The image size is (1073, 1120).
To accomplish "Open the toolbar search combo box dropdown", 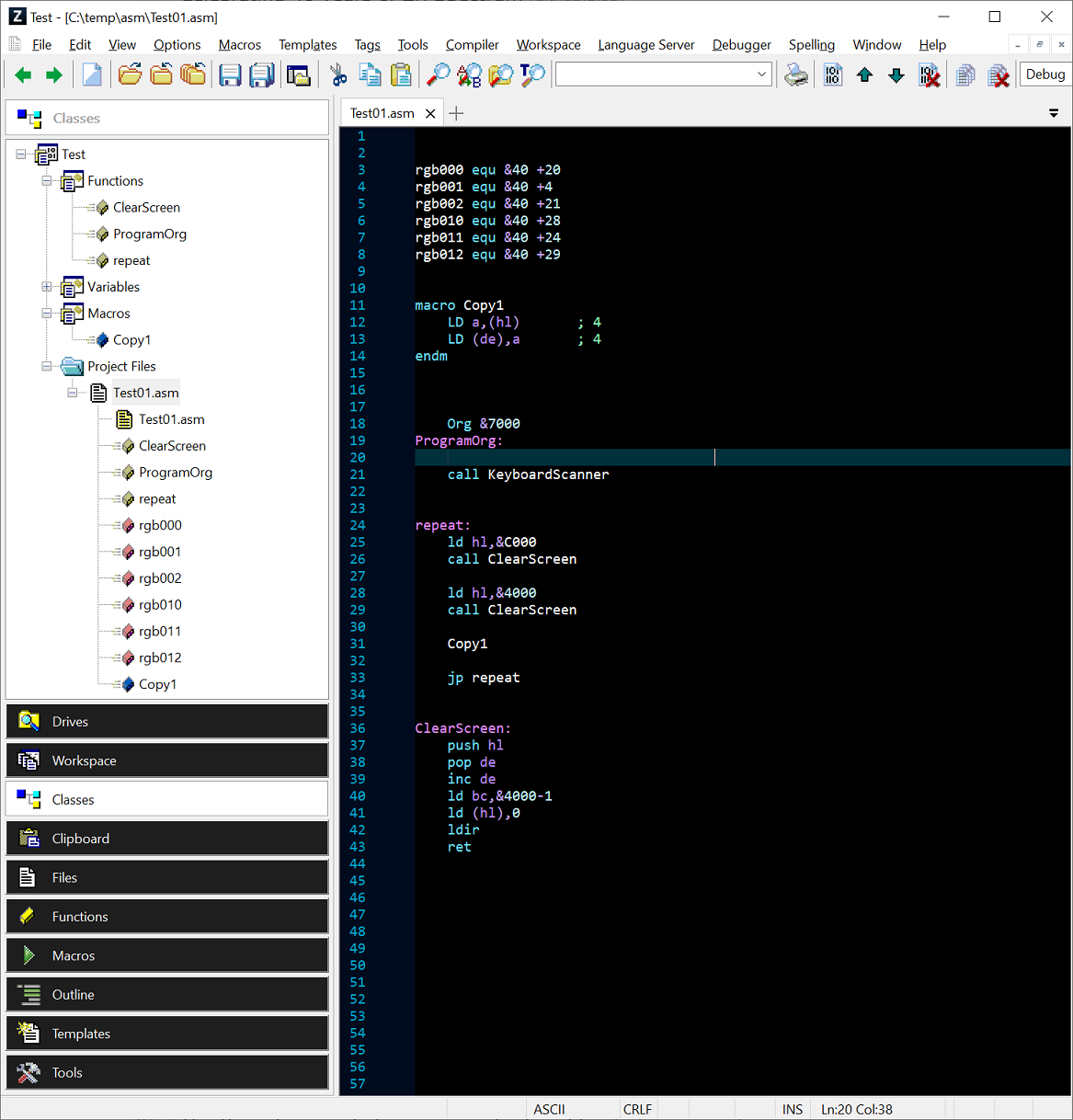I will [x=762, y=74].
